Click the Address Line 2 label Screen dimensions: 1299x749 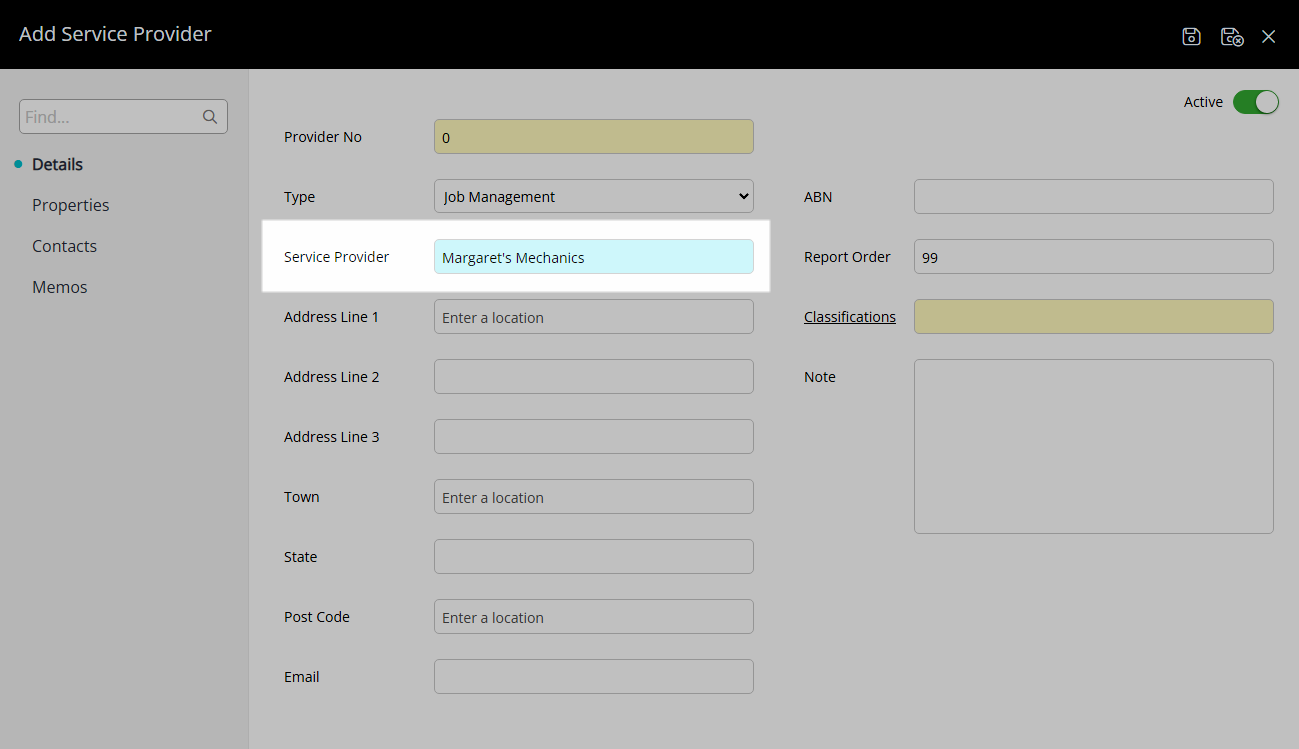(x=331, y=377)
